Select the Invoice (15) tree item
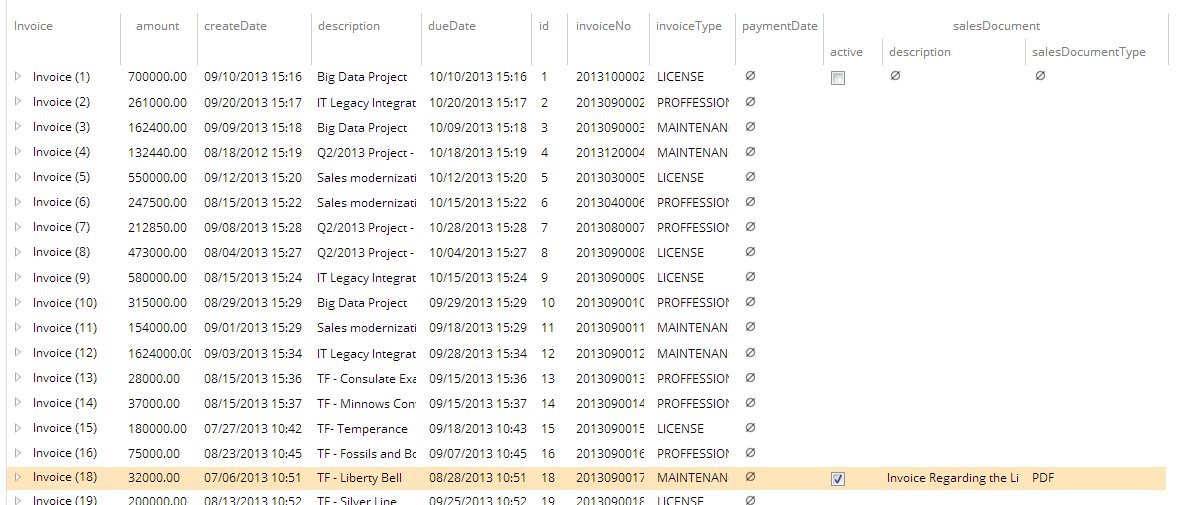The height and width of the screenshot is (505, 1184). pyautogui.click(x=64, y=428)
